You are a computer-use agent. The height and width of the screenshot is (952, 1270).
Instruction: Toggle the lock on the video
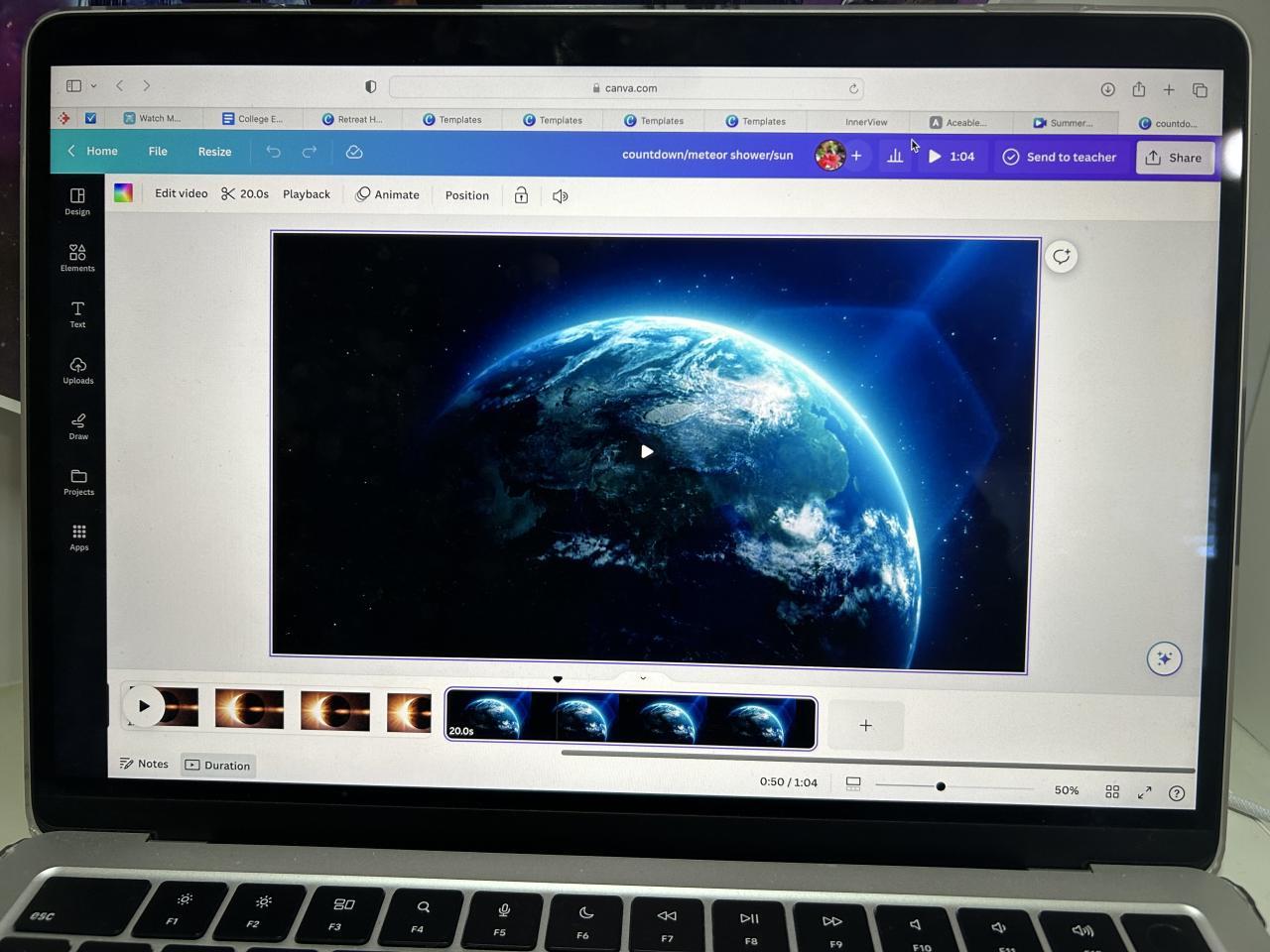pyautogui.click(x=521, y=195)
